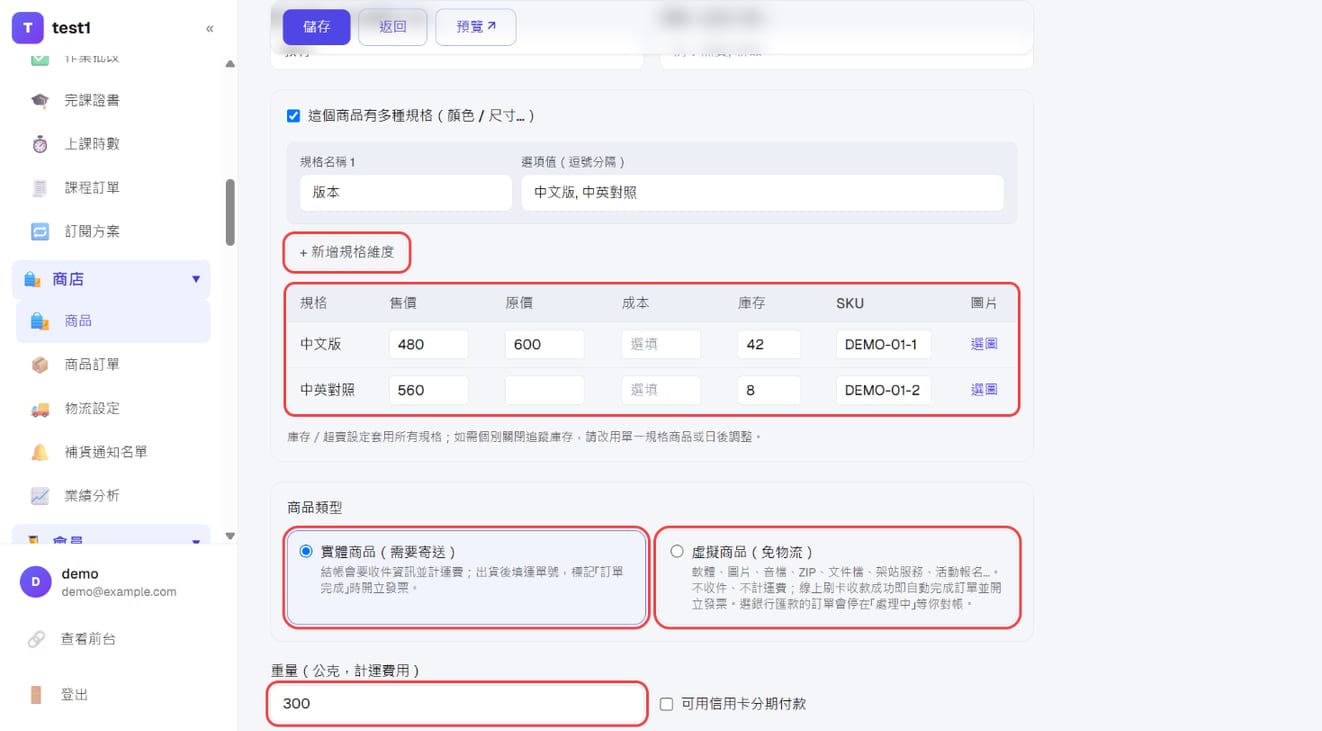Click 成本 field for 中文版 row
Image resolution: width=1322 pixels, height=731 pixels.
tap(661, 344)
